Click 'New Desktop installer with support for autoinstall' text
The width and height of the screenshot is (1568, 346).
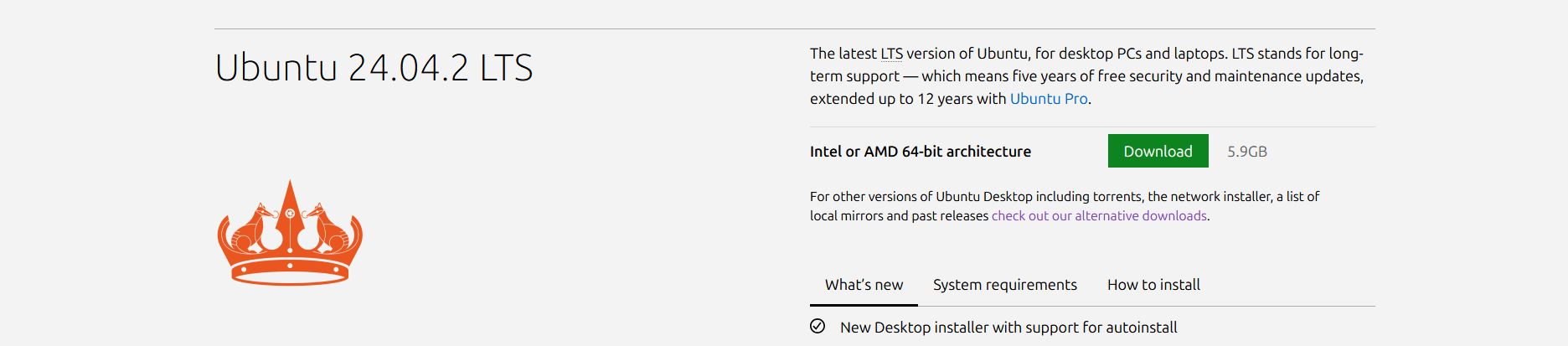pos(1008,328)
